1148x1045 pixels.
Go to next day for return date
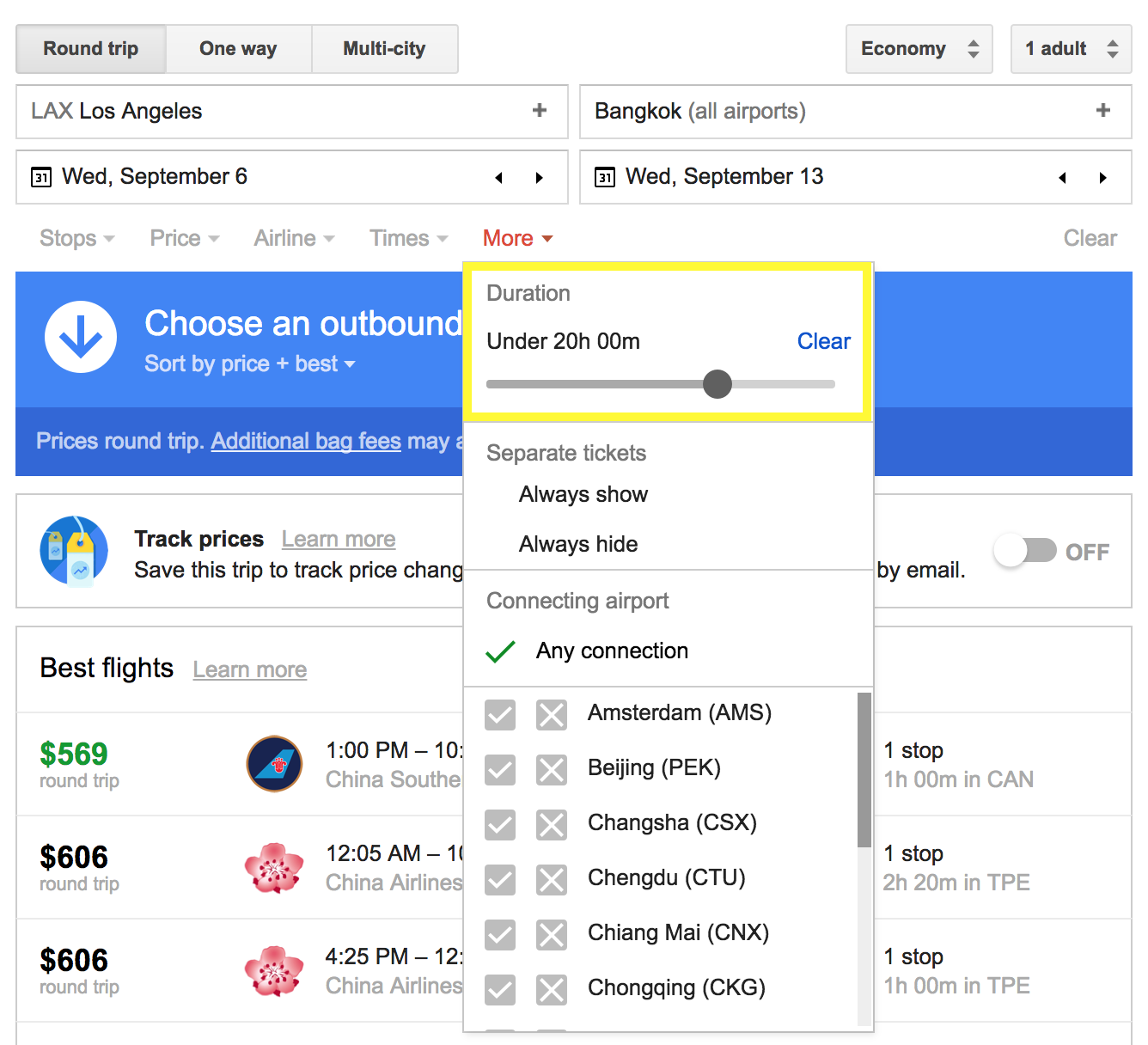[x=1103, y=178]
